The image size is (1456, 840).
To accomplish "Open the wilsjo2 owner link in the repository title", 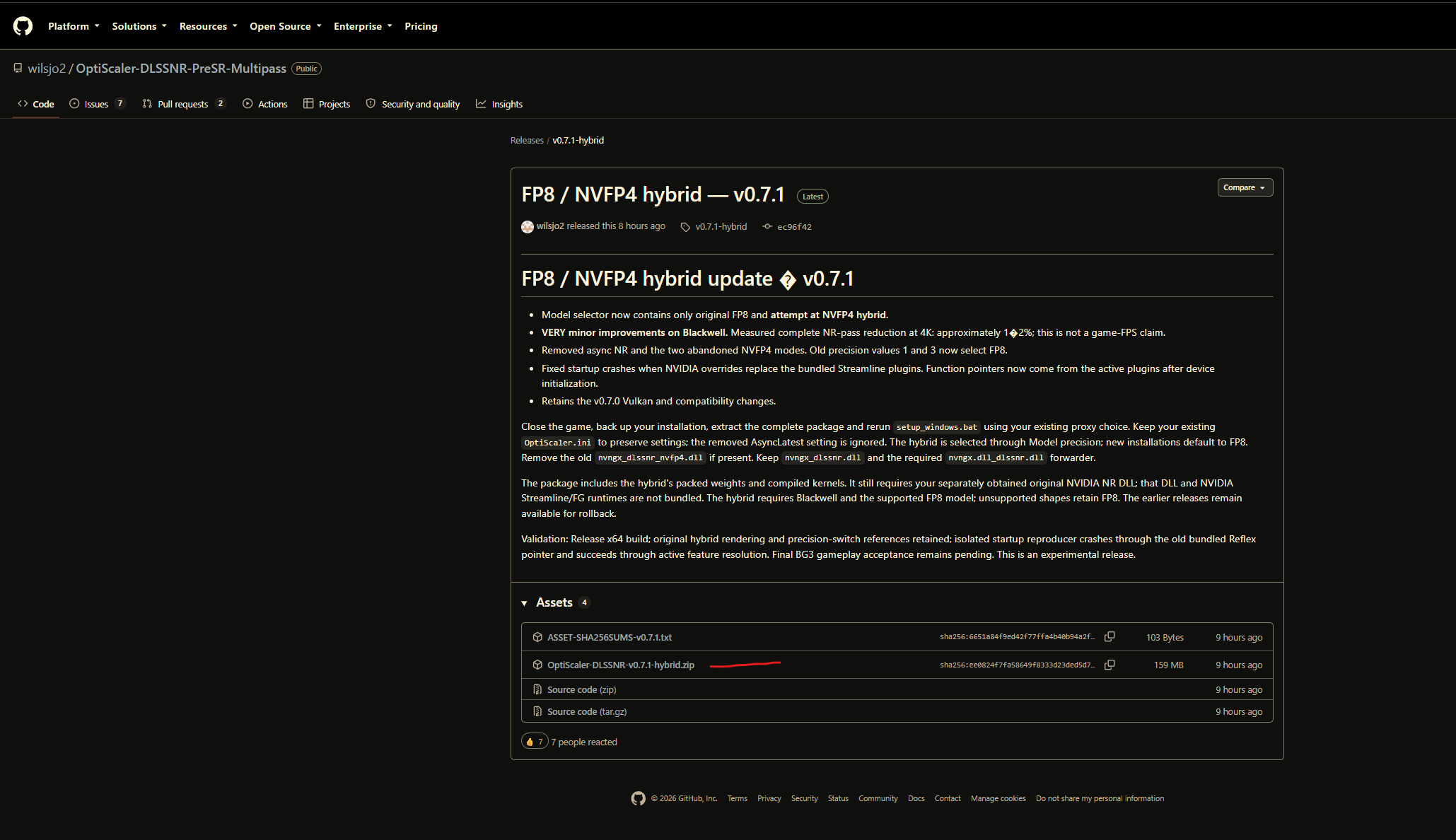I will pyautogui.click(x=47, y=69).
